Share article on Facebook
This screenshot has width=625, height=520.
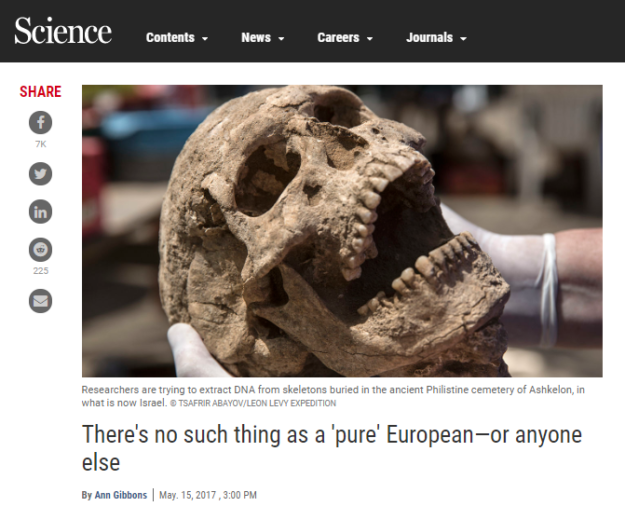point(40,122)
